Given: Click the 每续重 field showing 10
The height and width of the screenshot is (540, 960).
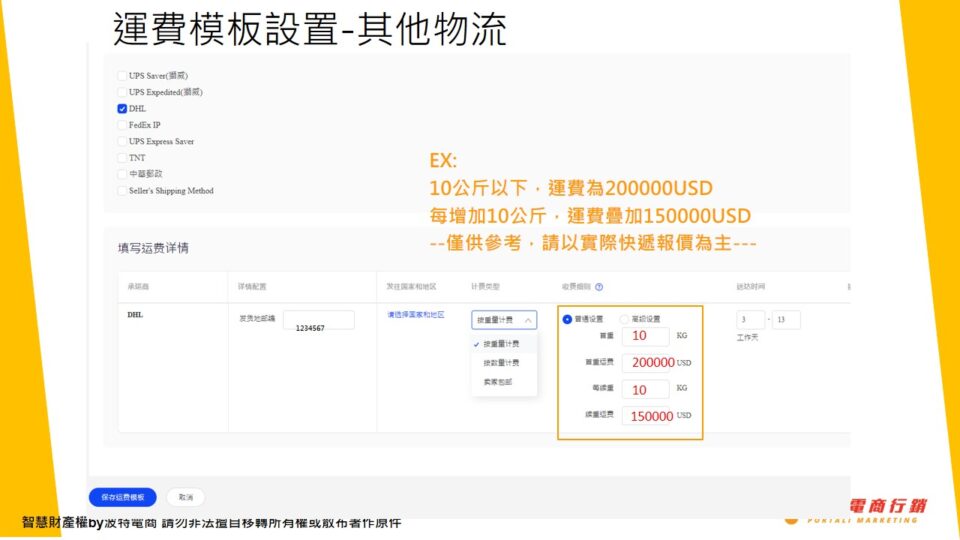Looking at the screenshot, I should 645,389.
